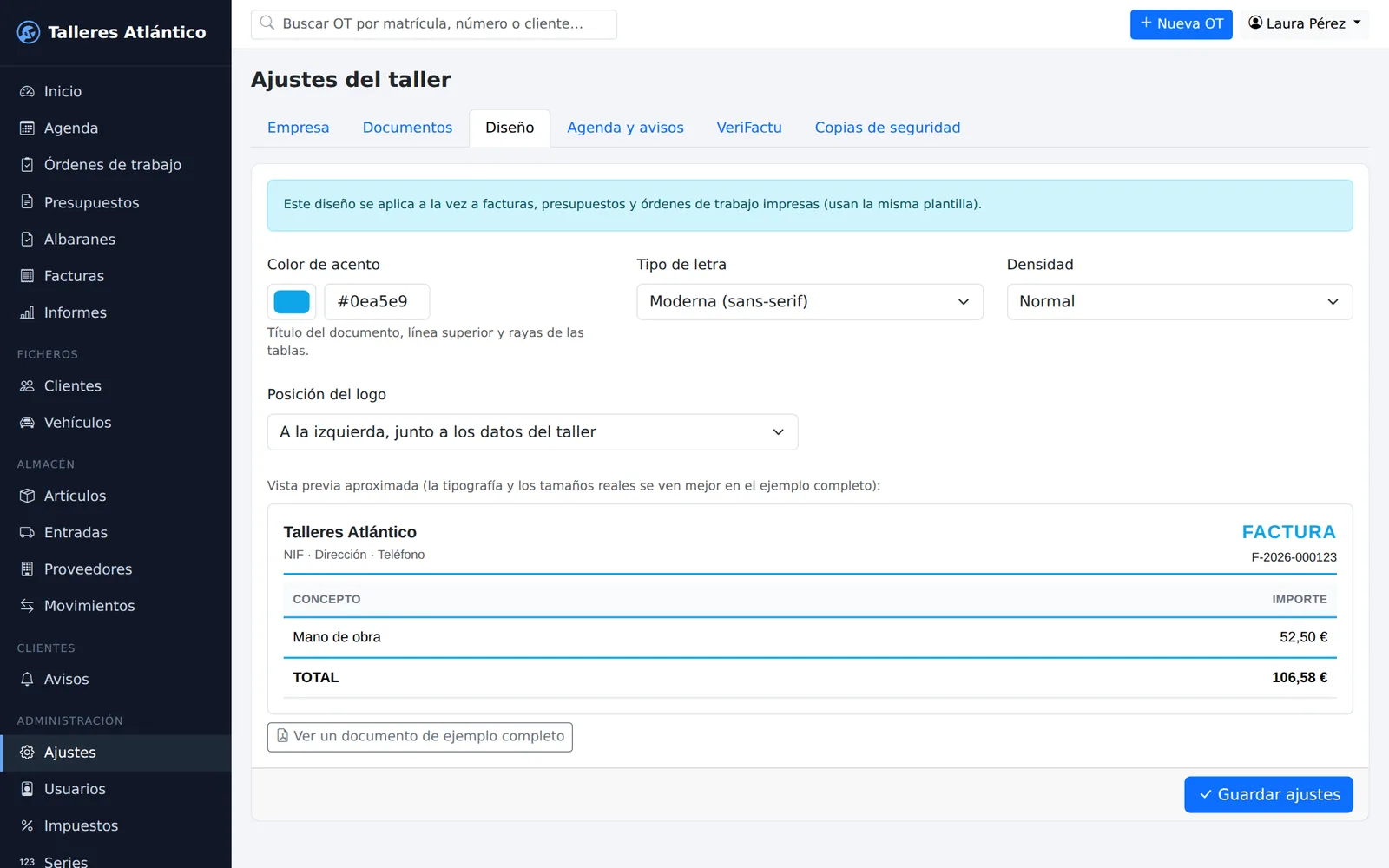Open the accent color swatch picker
Viewport: 1389px width, 868px height.
tap(292, 302)
